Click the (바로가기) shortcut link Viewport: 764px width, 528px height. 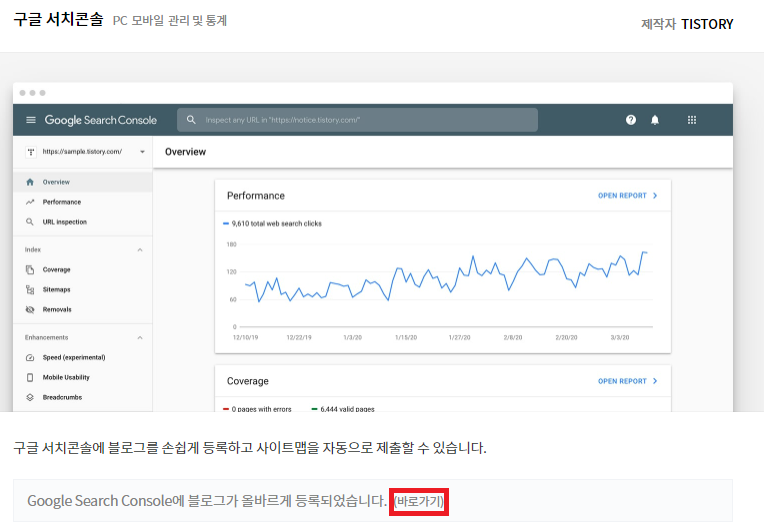pyautogui.click(x=419, y=501)
